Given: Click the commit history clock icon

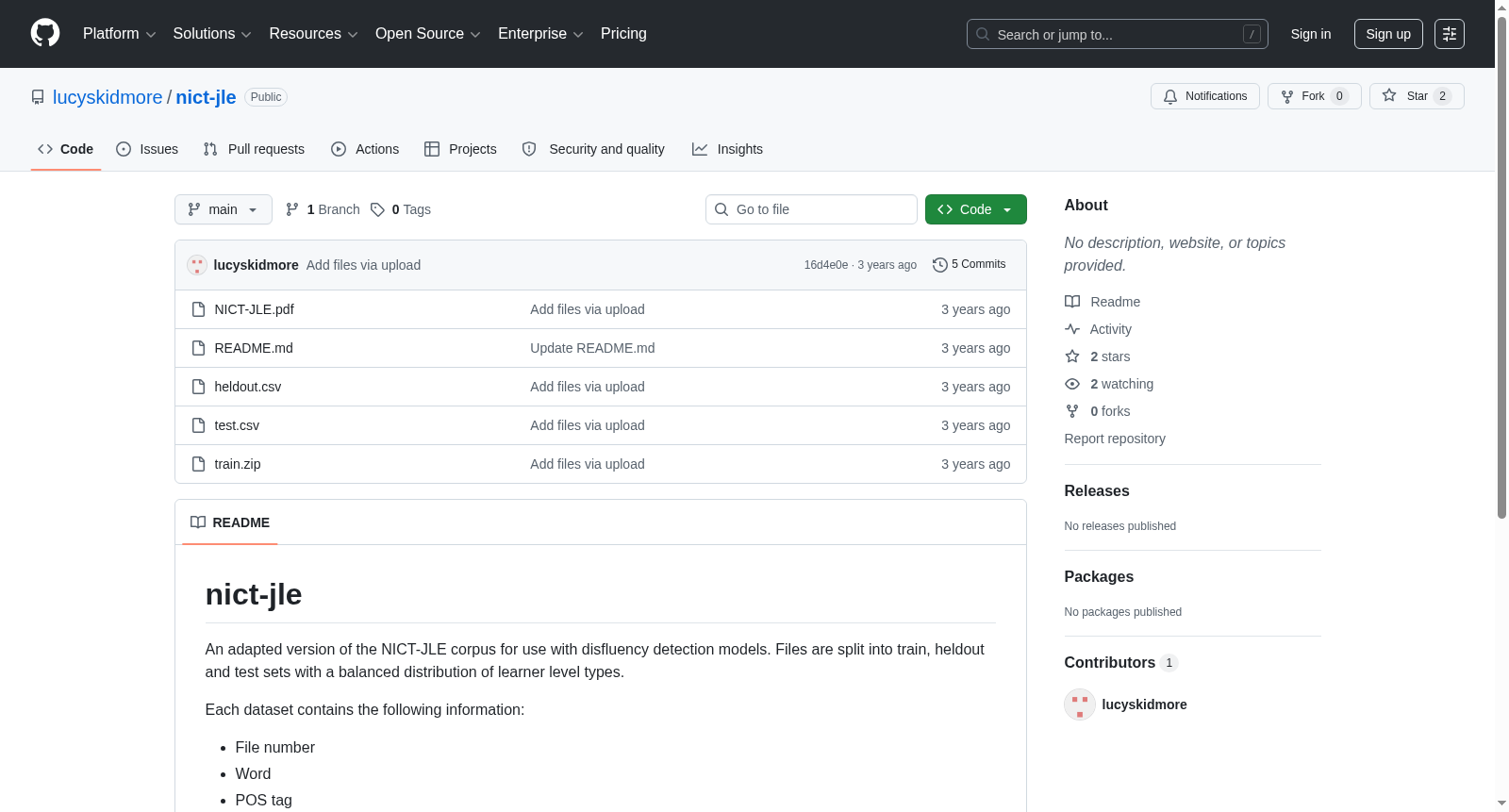Looking at the screenshot, I should click(939, 265).
